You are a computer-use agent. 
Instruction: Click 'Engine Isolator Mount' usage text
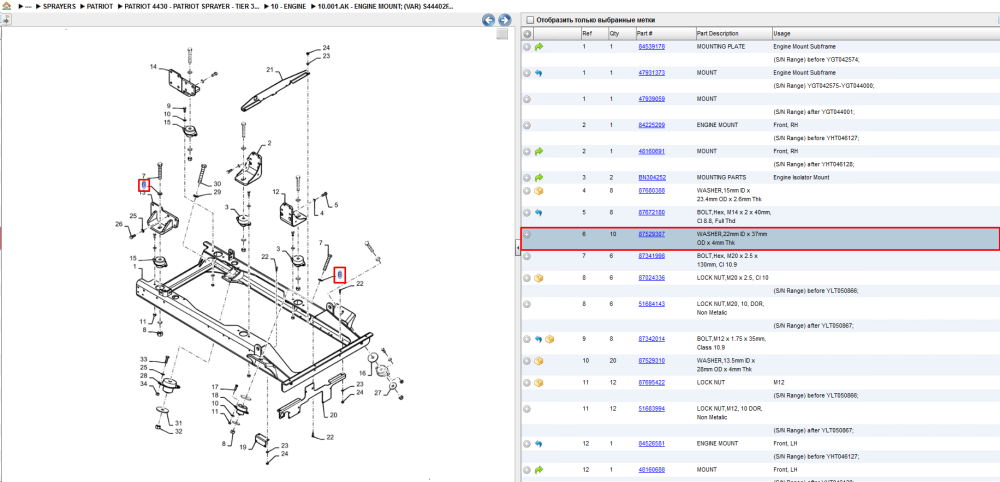click(801, 178)
